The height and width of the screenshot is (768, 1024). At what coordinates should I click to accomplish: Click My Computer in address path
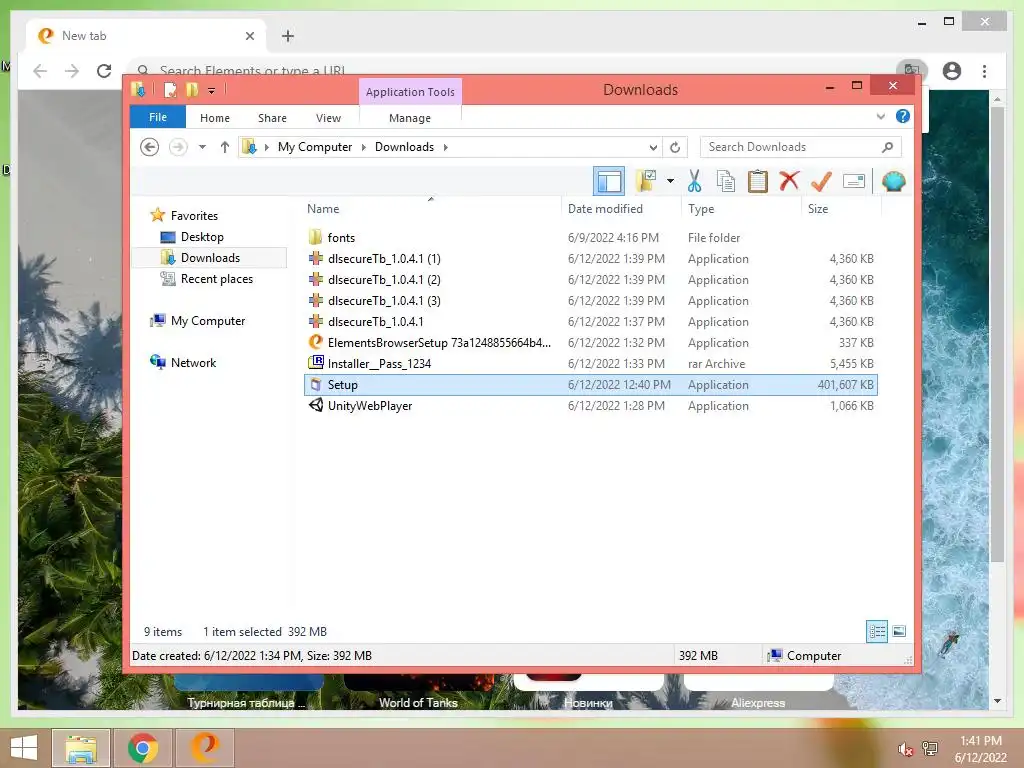315,147
